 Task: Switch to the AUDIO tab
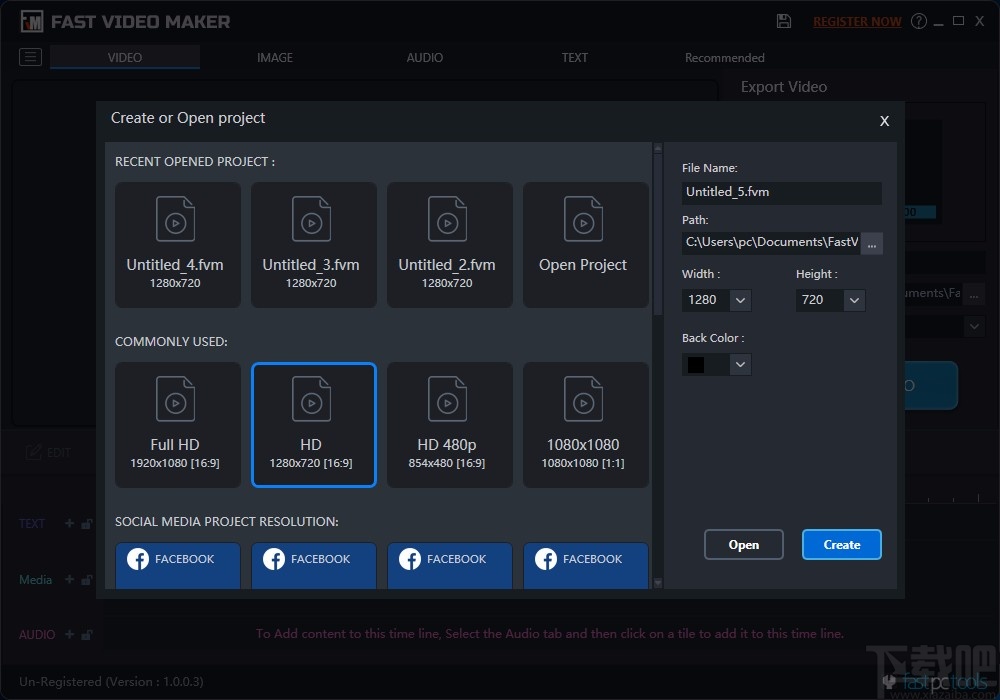point(425,57)
